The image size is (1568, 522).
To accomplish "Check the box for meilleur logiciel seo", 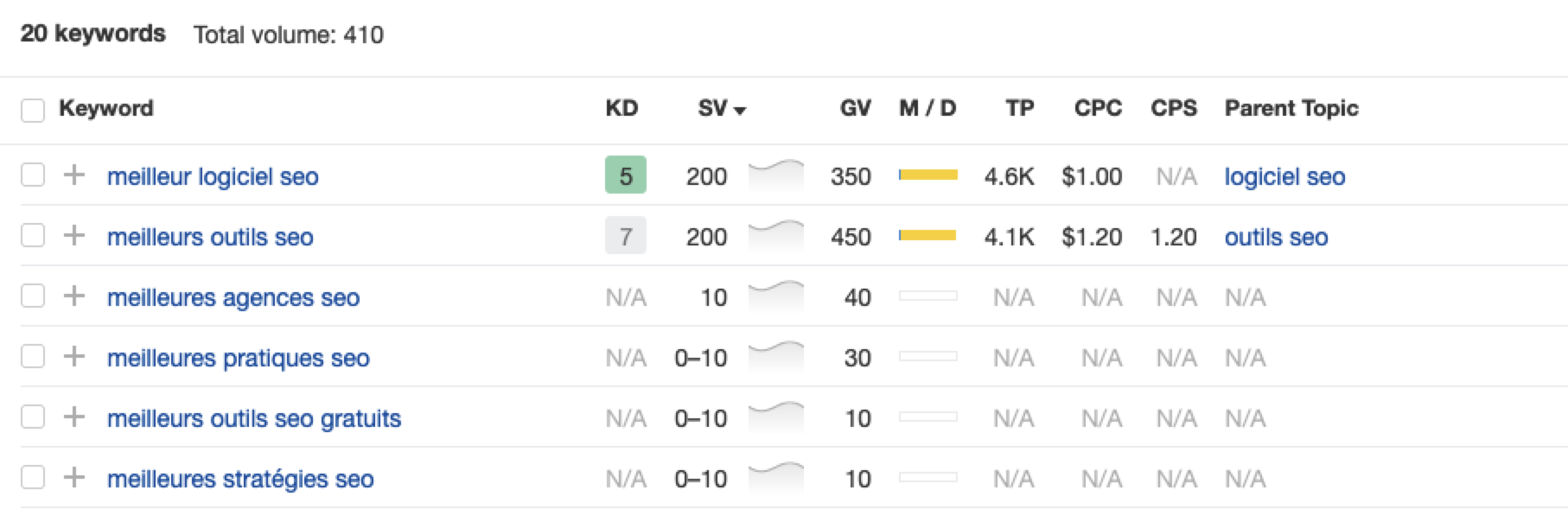I will click(x=33, y=175).
